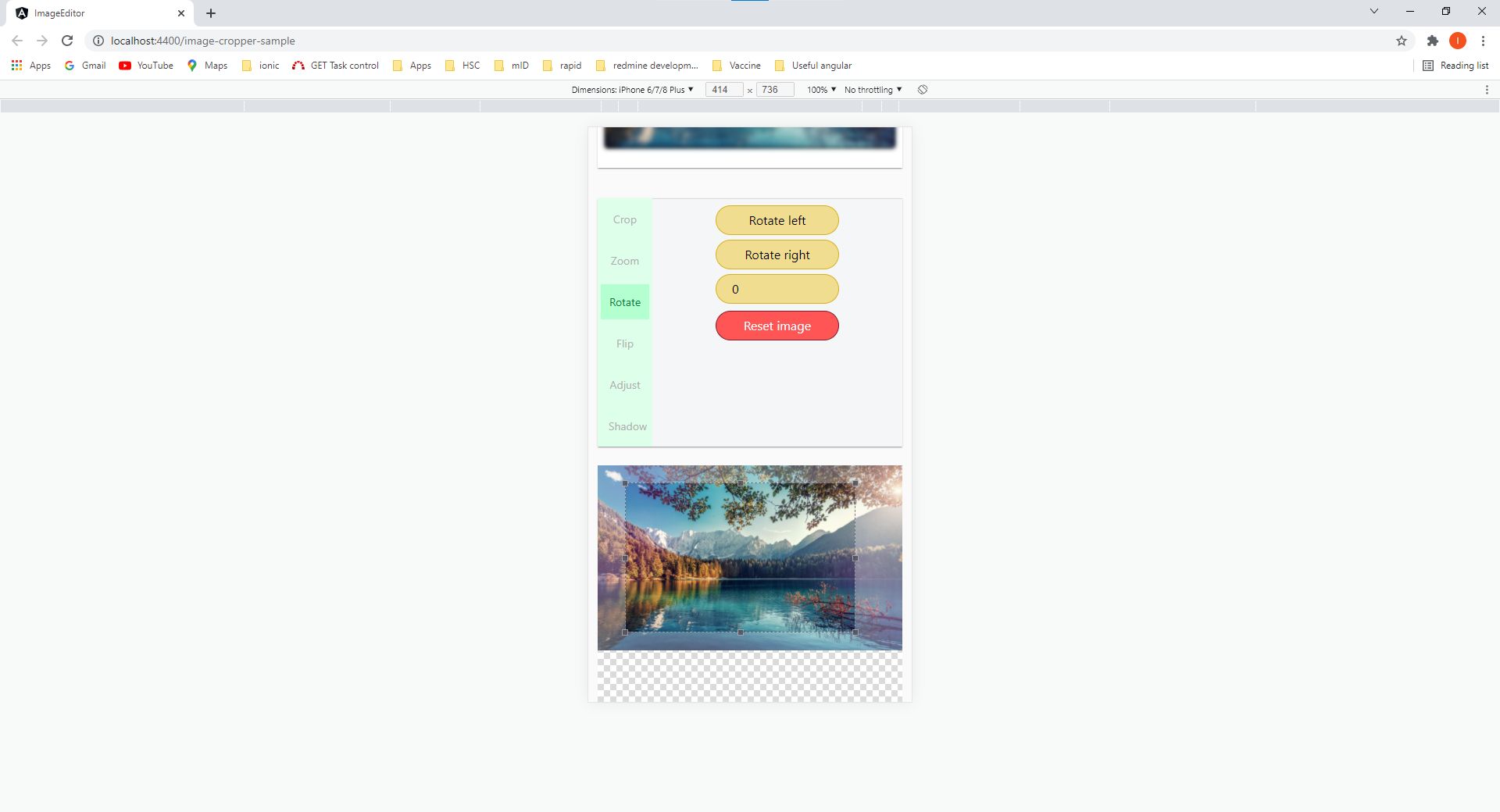Open the Gmail bookmark
This screenshot has width=1500, height=812.
click(85, 66)
